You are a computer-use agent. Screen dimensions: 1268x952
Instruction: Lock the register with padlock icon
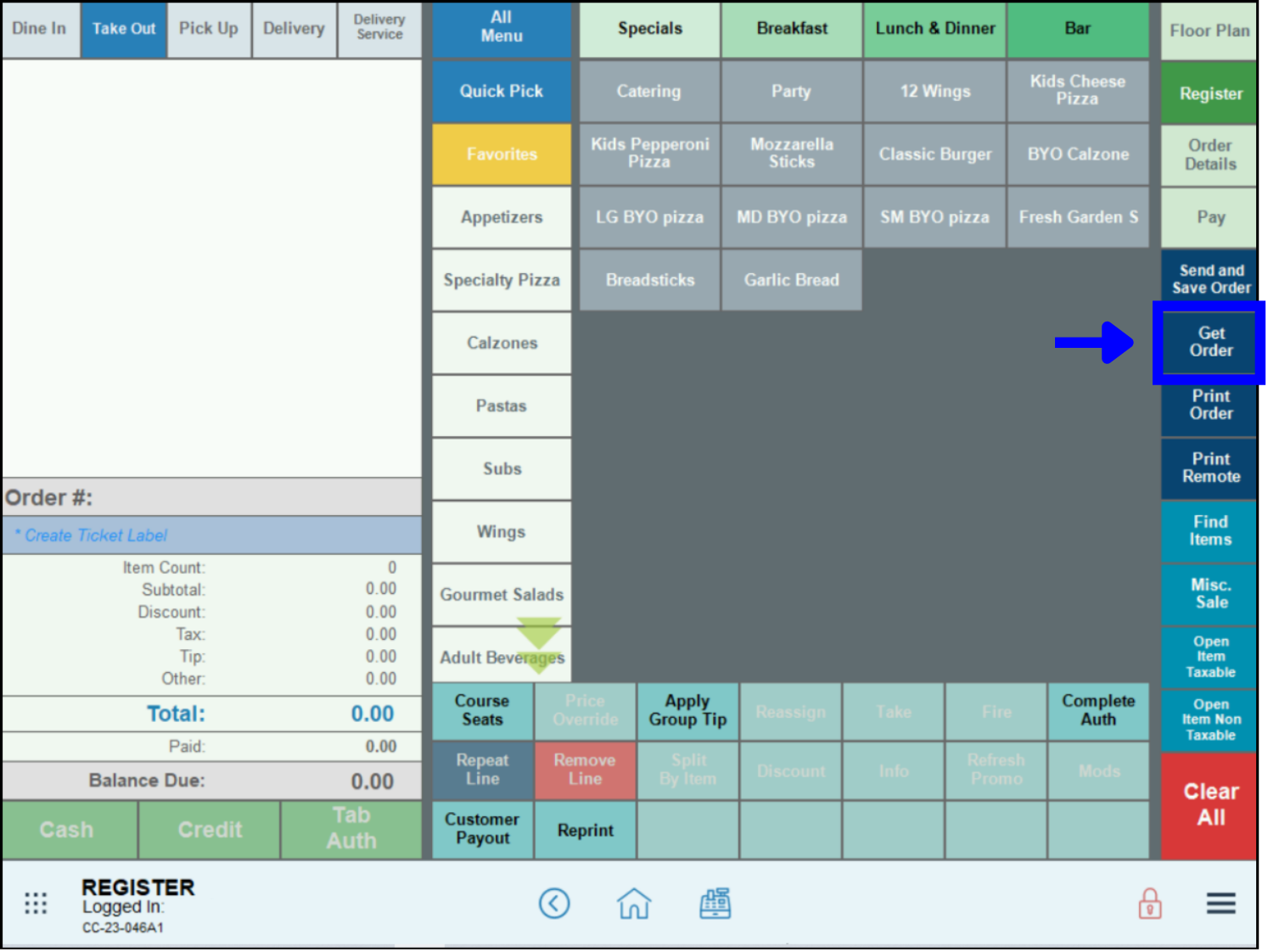pos(1150,904)
